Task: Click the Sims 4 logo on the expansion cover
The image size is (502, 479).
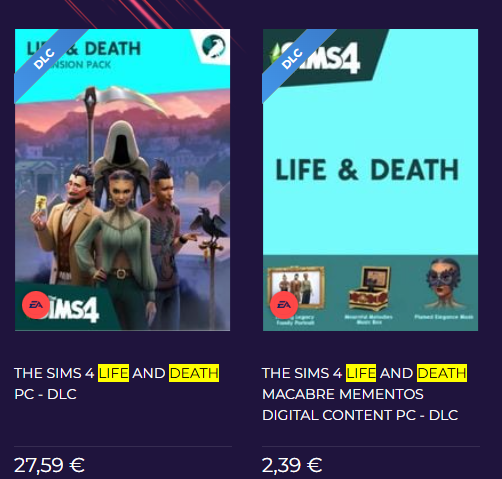Action: coord(72,309)
